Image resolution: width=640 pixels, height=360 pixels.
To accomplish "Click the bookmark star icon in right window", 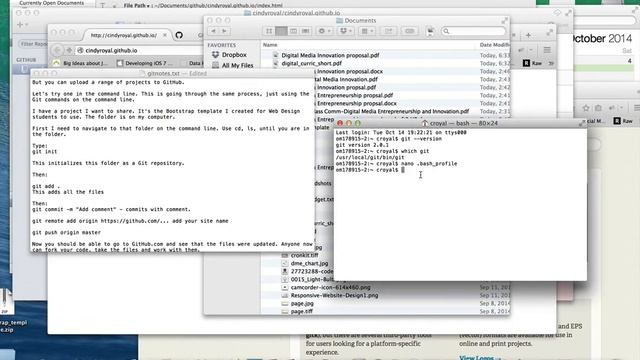I will (x=586, y=108).
